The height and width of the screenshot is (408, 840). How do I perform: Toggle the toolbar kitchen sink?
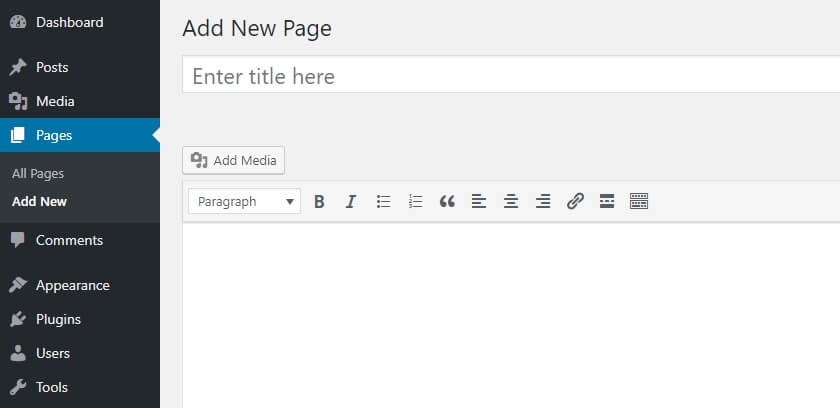point(639,201)
